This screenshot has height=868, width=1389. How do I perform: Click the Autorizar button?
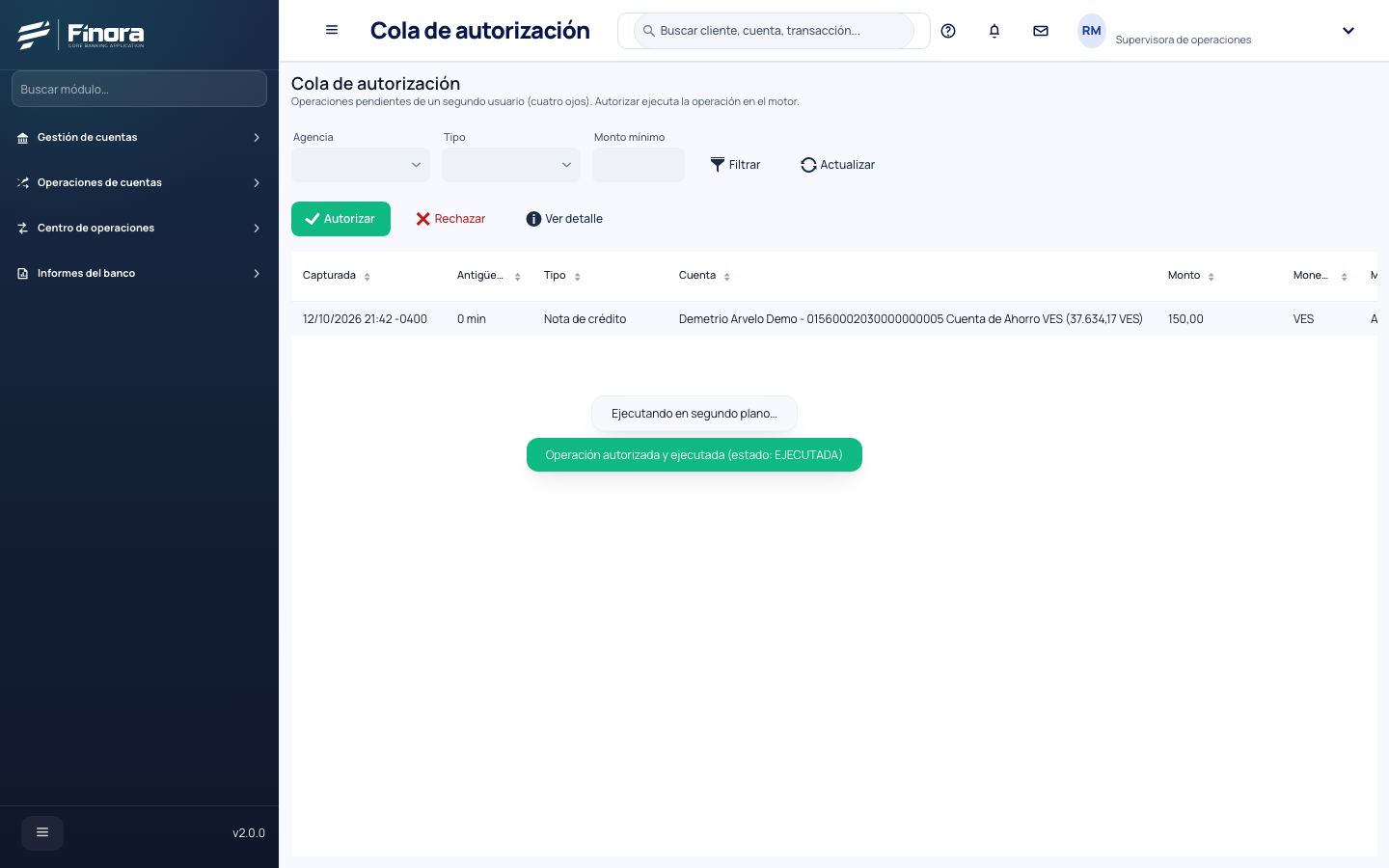pyautogui.click(x=340, y=219)
